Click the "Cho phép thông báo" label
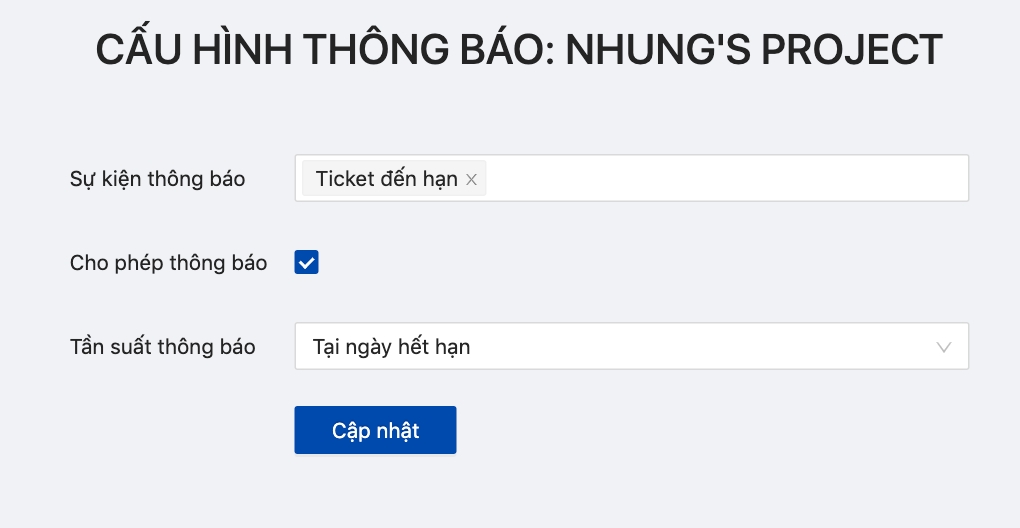The height and width of the screenshot is (528, 1020). coord(168,264)
